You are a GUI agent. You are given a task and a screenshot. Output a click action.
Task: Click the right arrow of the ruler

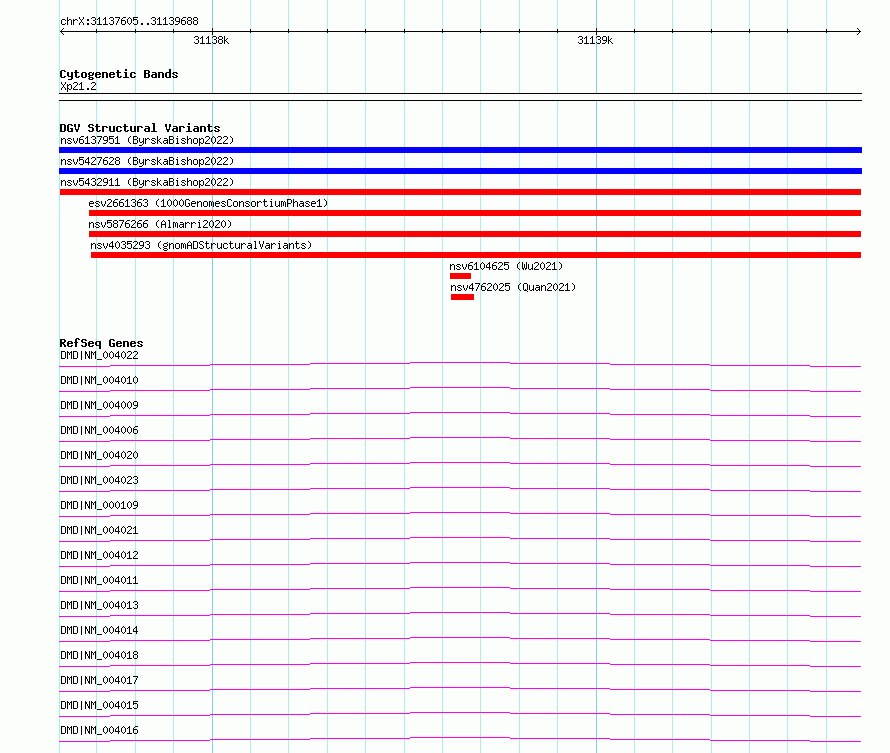click(859, 31)
